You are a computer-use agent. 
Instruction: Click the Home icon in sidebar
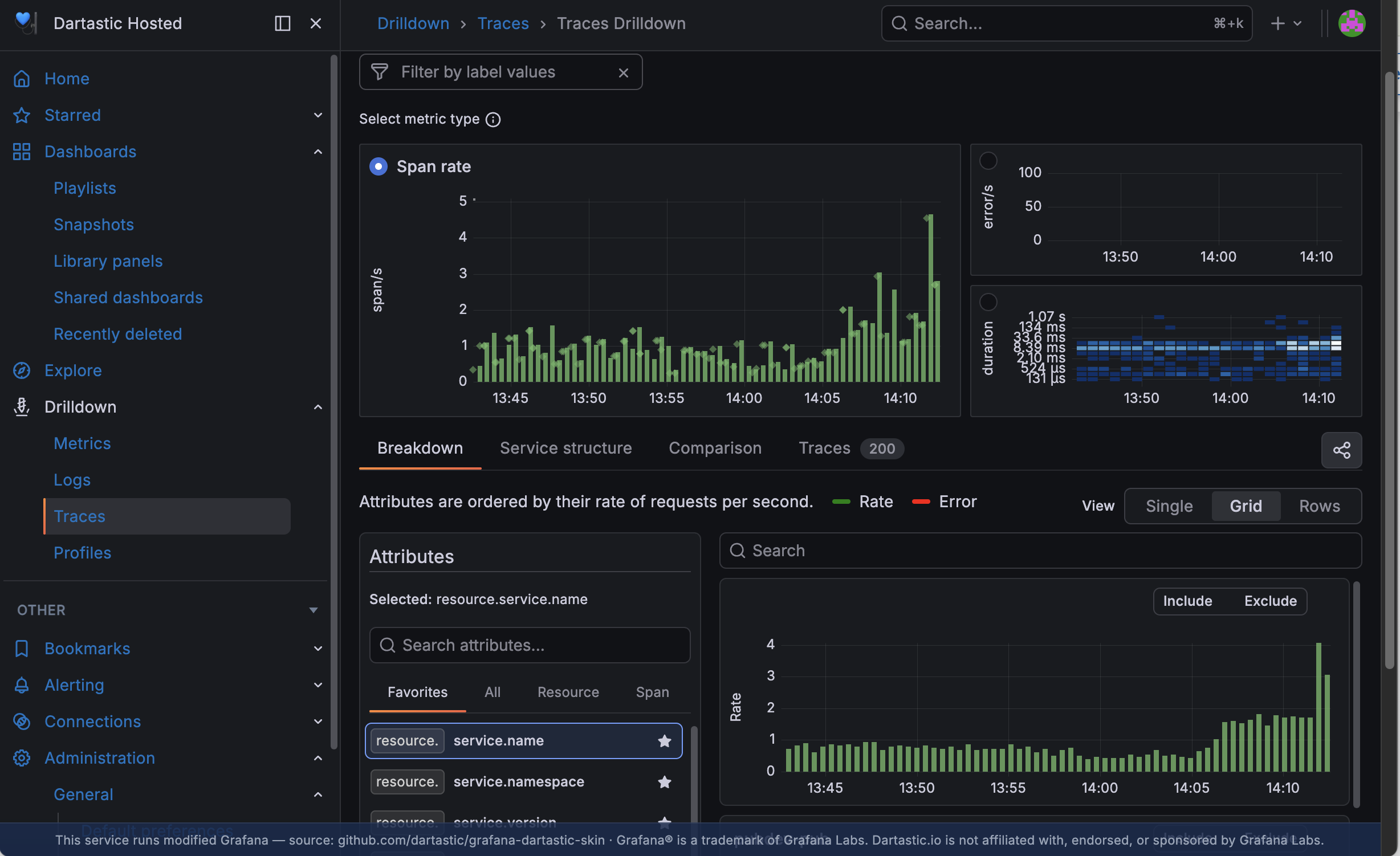coord(22,79)
